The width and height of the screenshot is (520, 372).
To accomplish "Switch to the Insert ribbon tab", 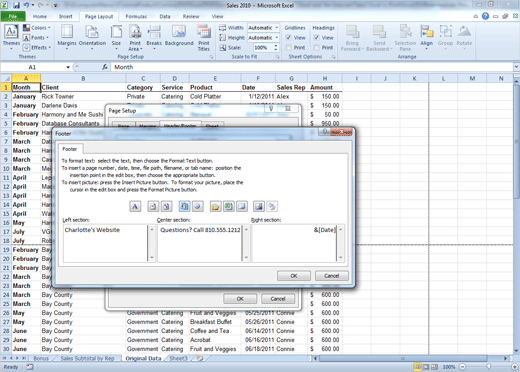I will click(x=66, y=16).
